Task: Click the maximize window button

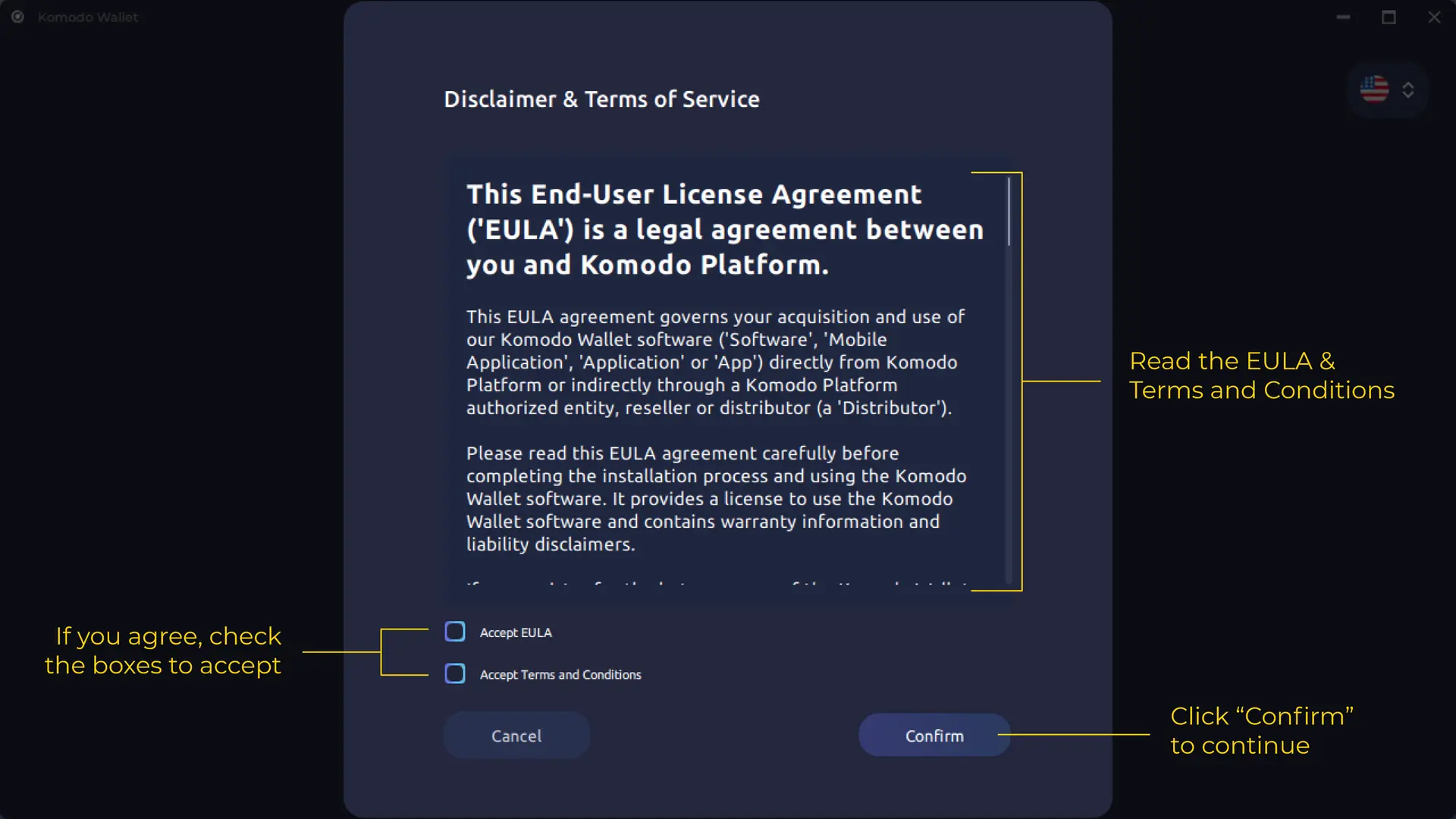Action: [x=1389, y=17]
